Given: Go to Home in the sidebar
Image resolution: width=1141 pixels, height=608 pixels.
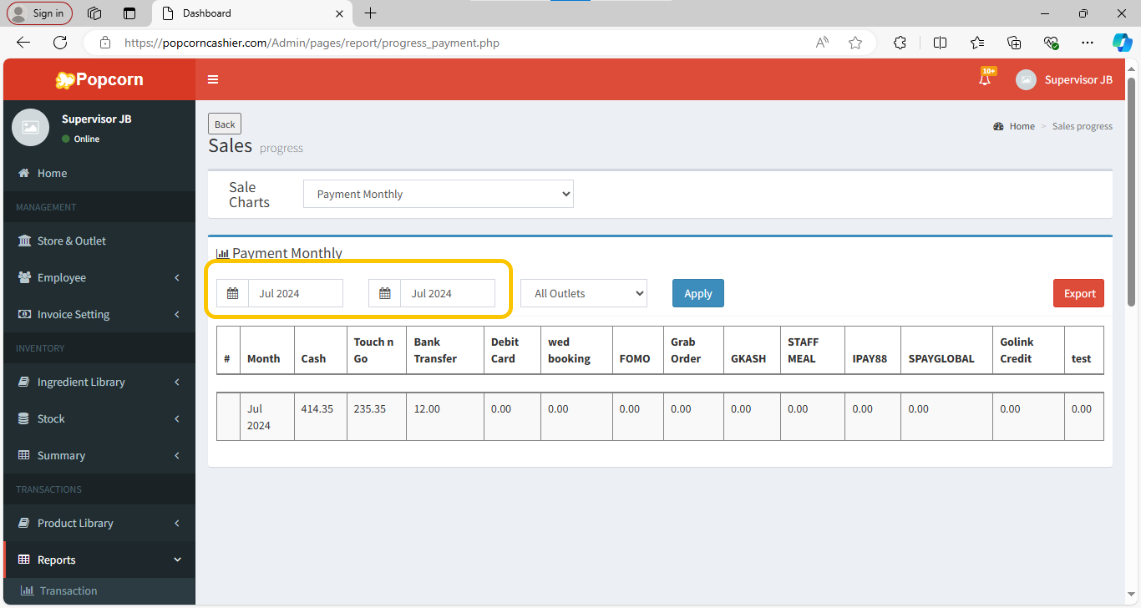Looking at the screenshot, I should tap(99, 173).
